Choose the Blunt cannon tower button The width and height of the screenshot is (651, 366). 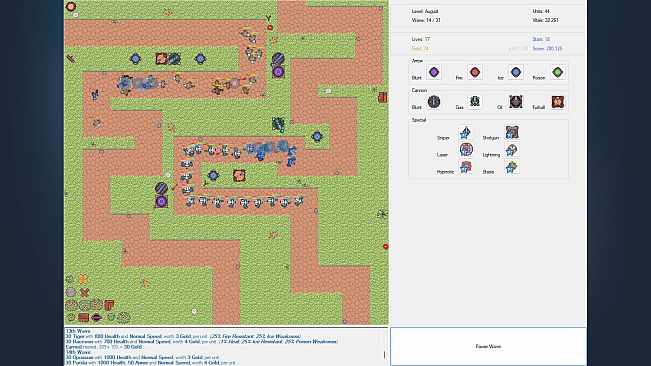(433, 102)
